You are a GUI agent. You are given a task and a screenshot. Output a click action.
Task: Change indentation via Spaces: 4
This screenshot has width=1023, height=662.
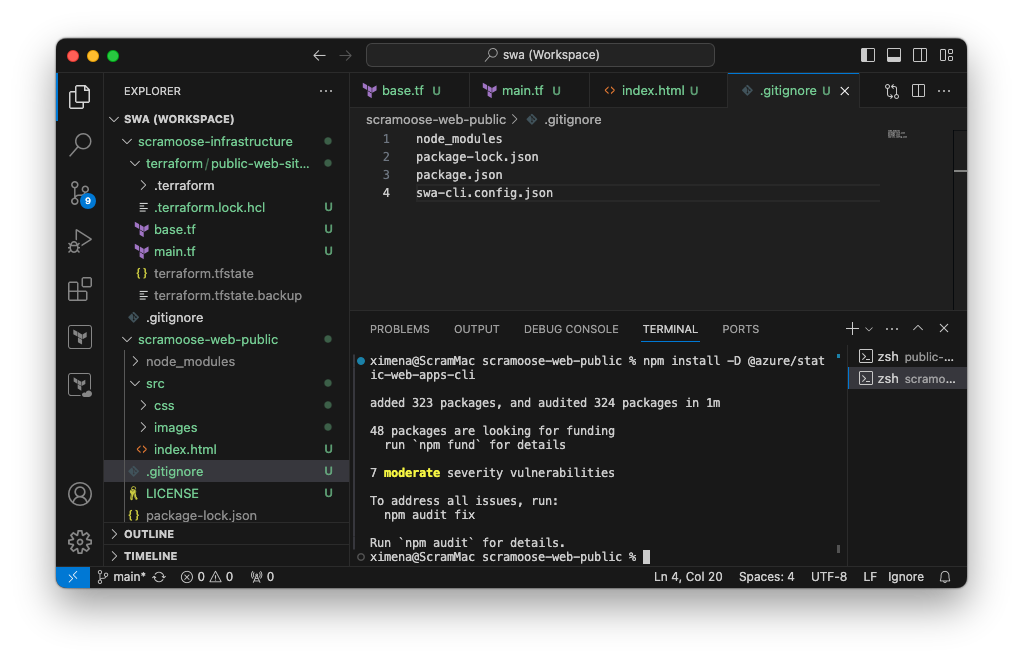point(766,577)
